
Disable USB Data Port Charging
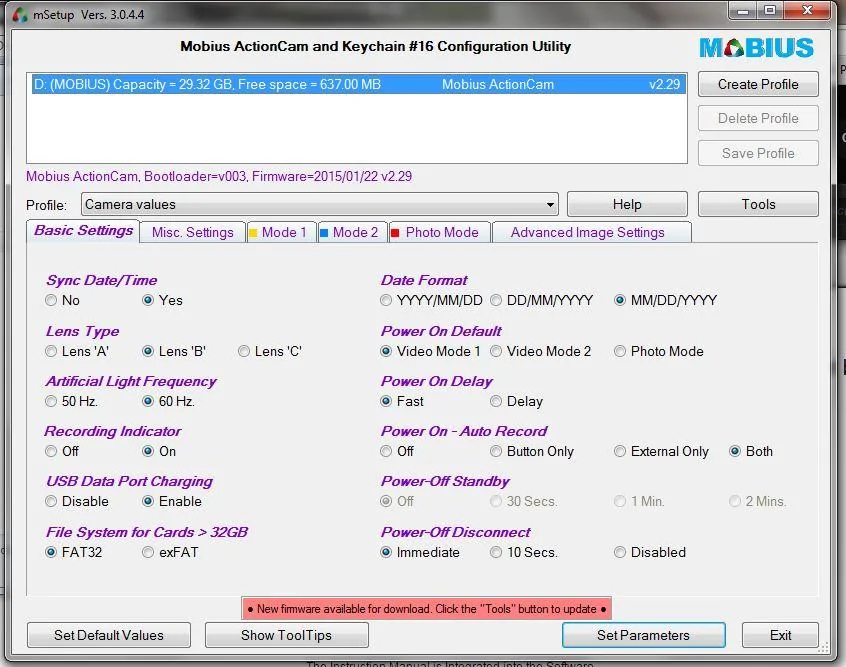[77, 502]
